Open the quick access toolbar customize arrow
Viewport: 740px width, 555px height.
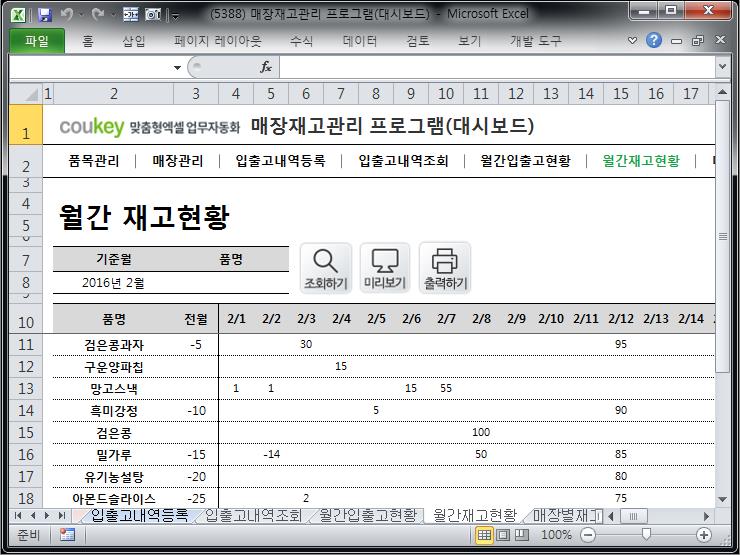click(x=176, y=16)
